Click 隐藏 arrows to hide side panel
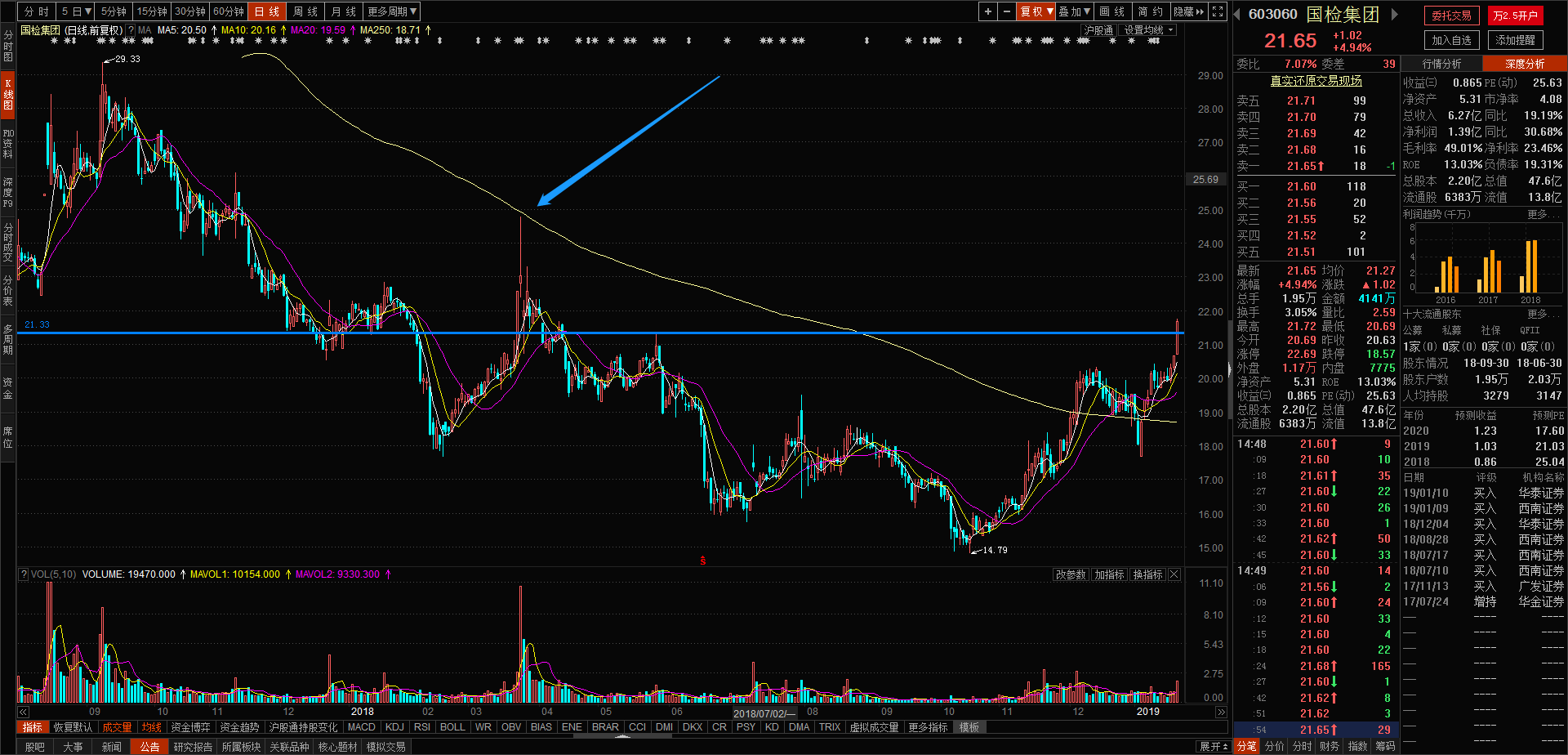1568x755 pixels. [1189, 11]
